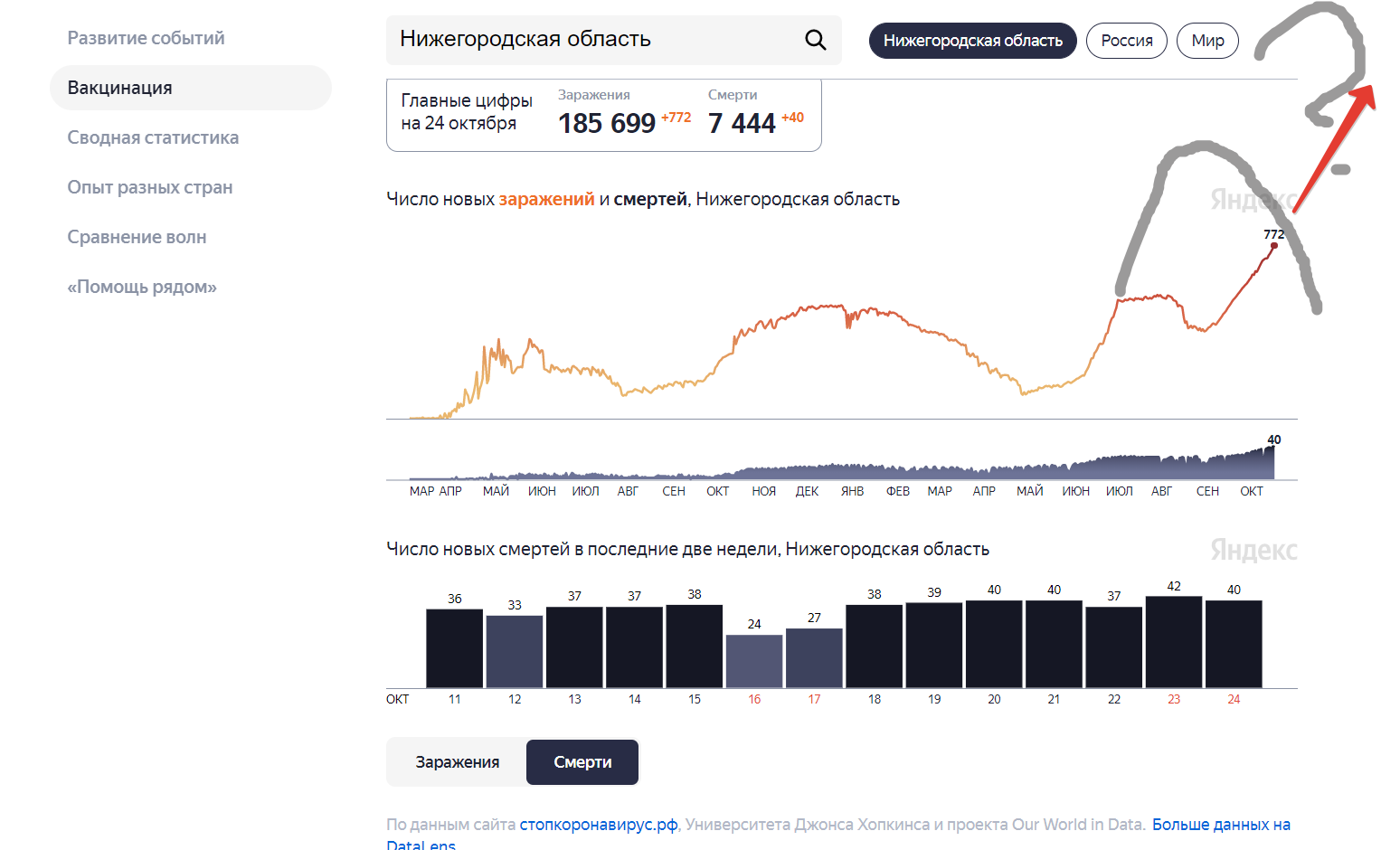Click the October 11 bar showing 36

[x=454, y=648]
